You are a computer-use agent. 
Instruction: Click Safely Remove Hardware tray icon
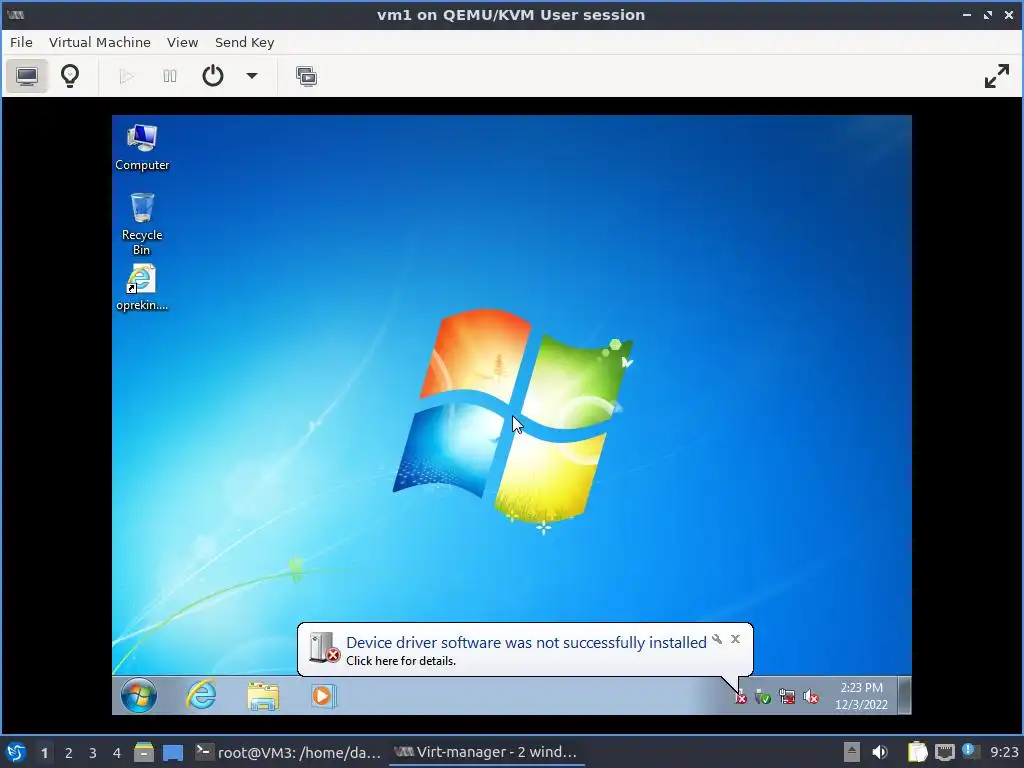762,697
